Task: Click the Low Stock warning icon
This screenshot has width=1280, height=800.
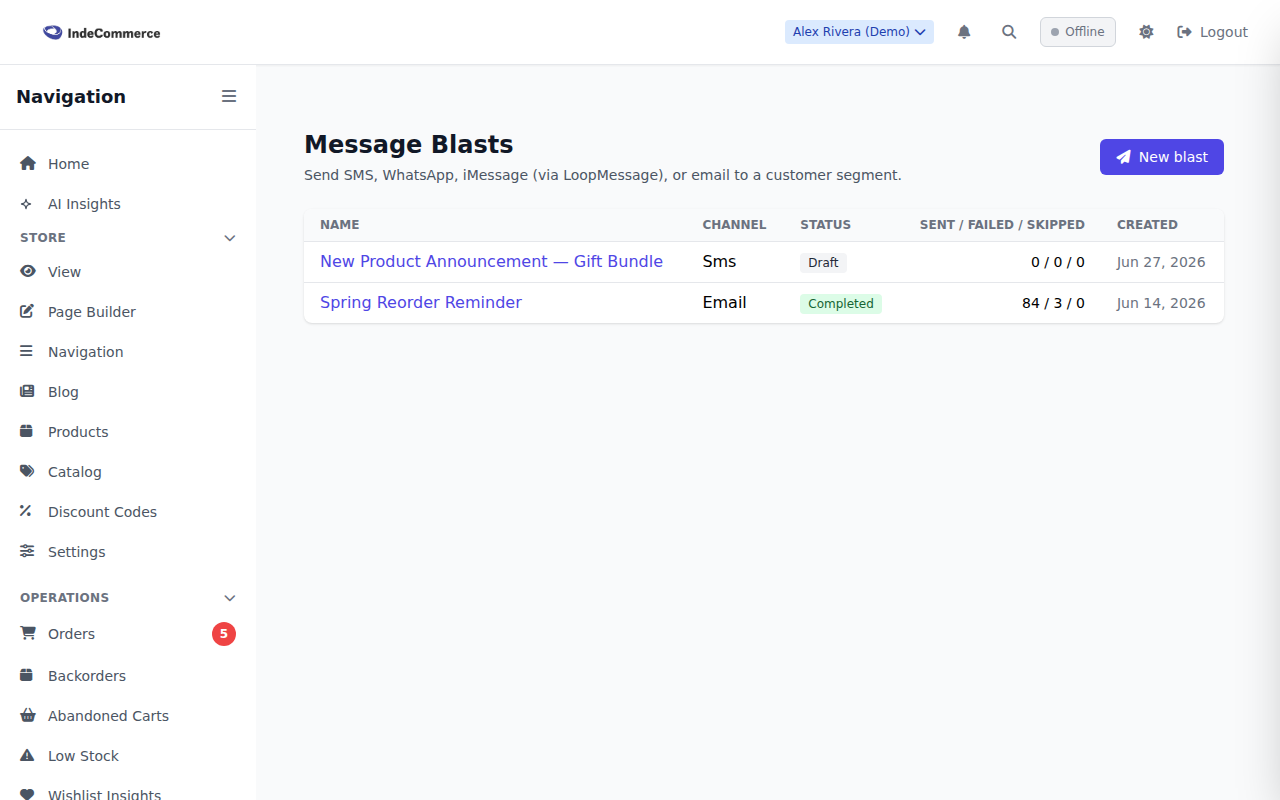Action: (x=28, y=756)
